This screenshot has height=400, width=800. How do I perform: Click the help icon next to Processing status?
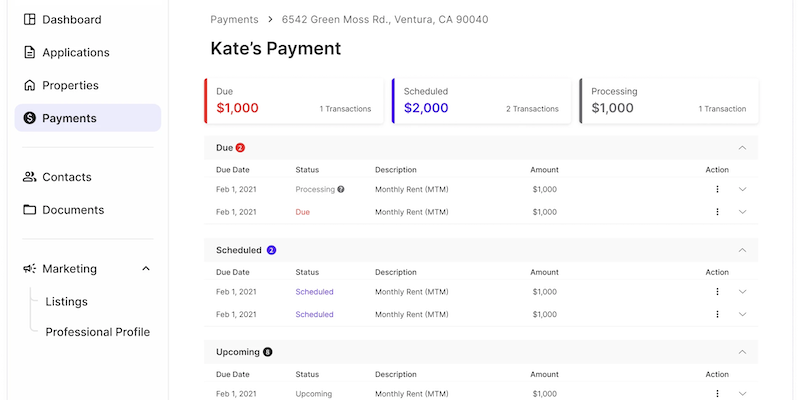coord(341,189)
